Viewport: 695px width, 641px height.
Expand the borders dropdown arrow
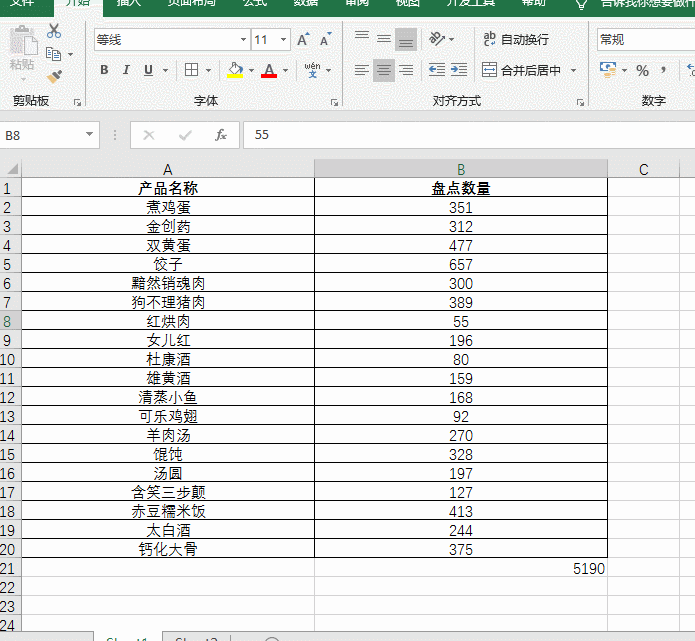[x=208, y=70]
